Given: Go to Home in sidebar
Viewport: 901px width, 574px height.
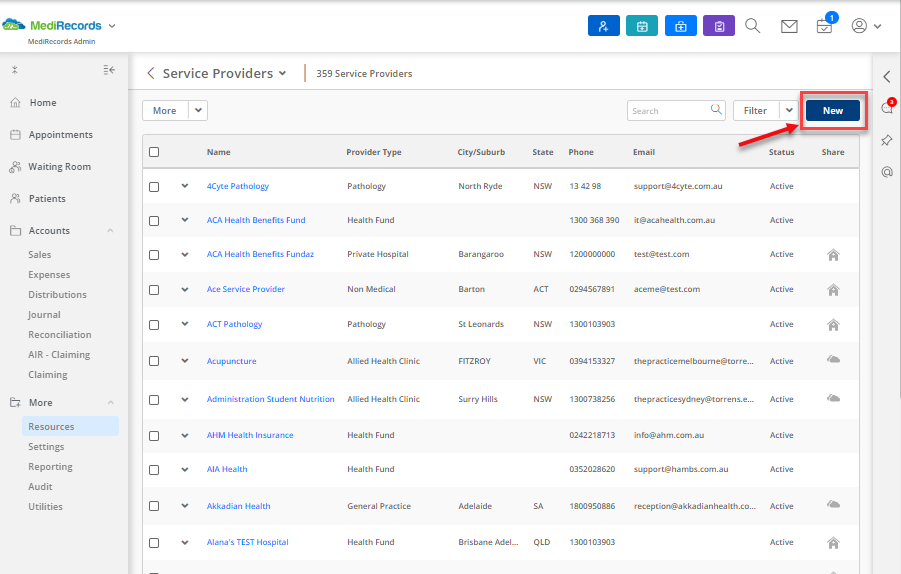Looking at the screenshot, I should click(43, 102).
